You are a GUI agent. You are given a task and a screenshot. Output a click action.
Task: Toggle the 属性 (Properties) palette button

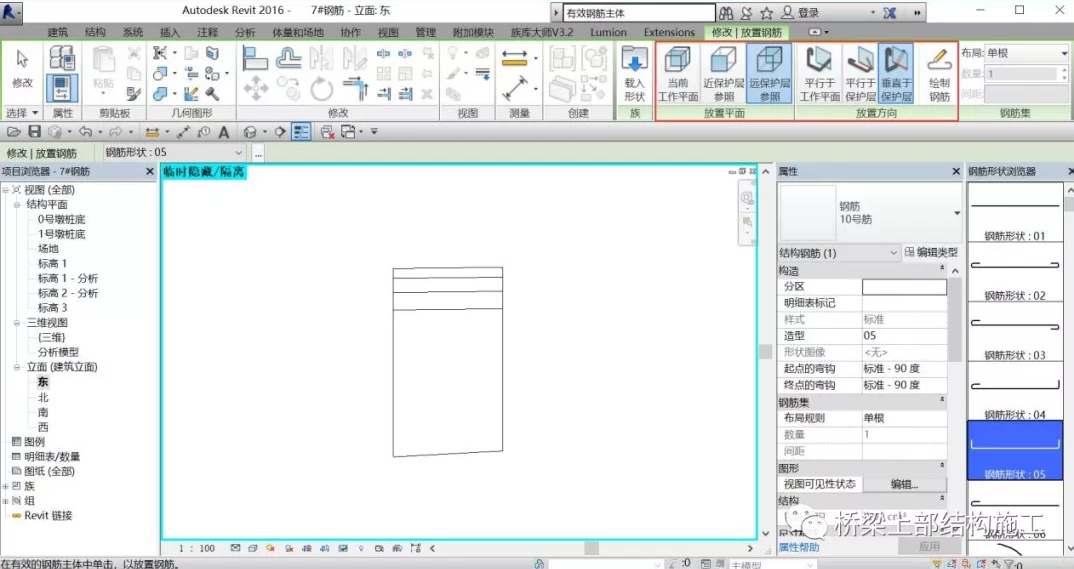point(62,88)
